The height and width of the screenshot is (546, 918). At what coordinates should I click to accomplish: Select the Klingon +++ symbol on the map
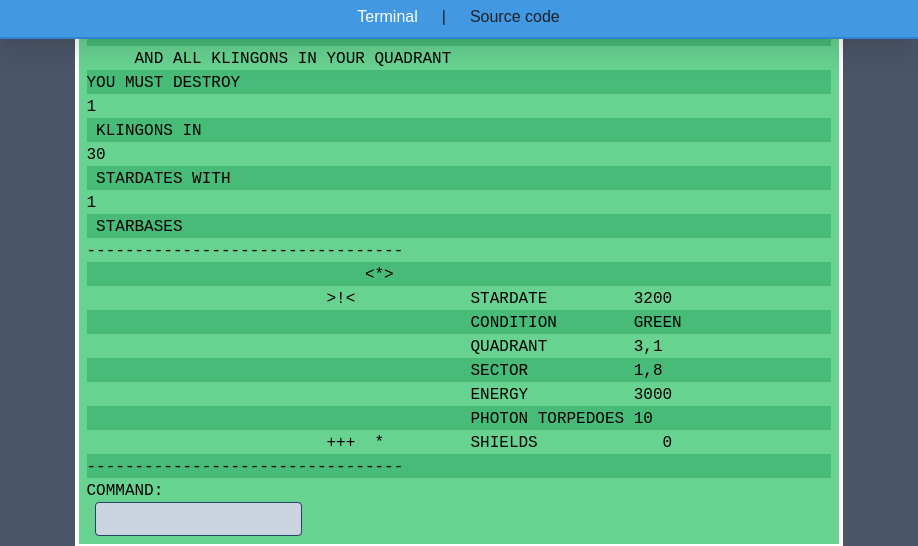[341, 442]
